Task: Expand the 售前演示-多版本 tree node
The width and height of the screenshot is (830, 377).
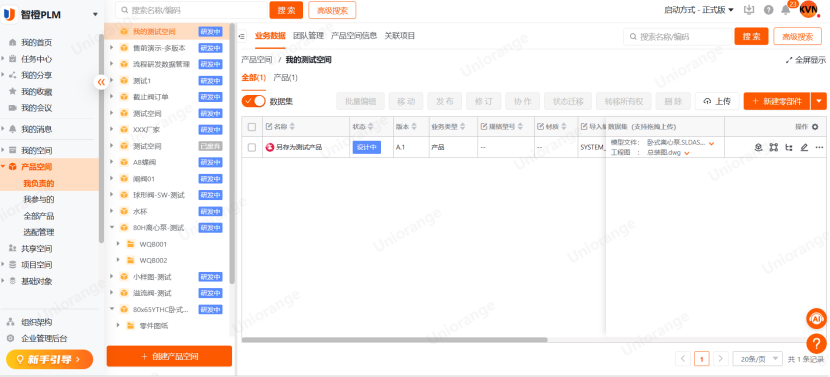Action: [x=112, y=48]
